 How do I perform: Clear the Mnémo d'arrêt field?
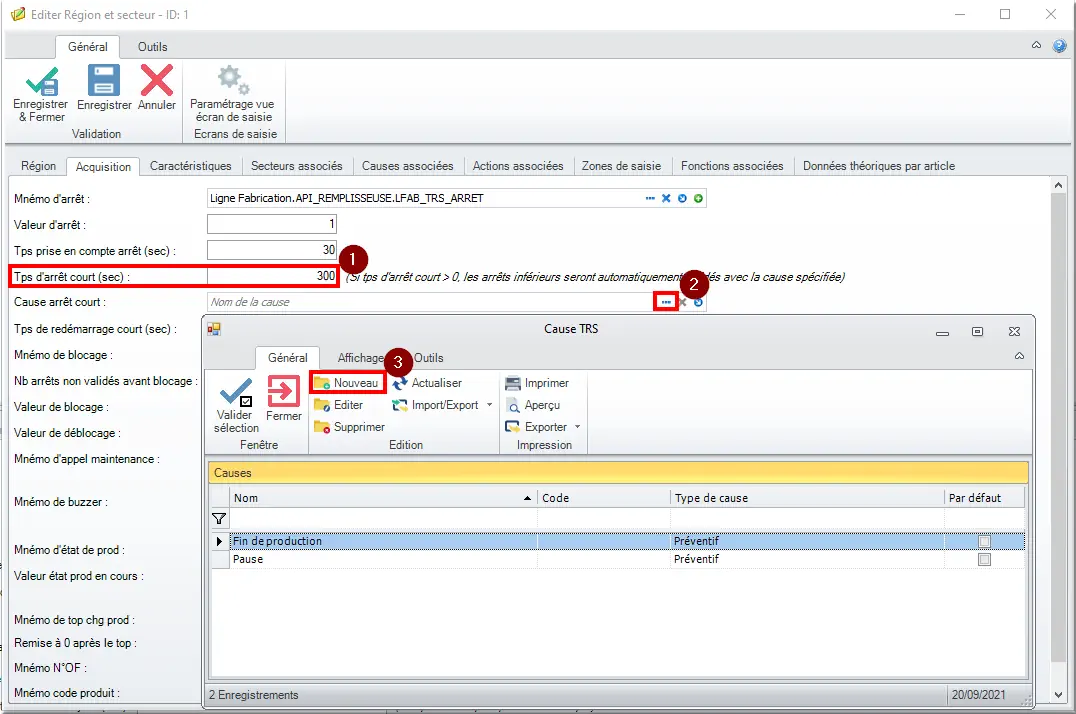click(666, 198)
